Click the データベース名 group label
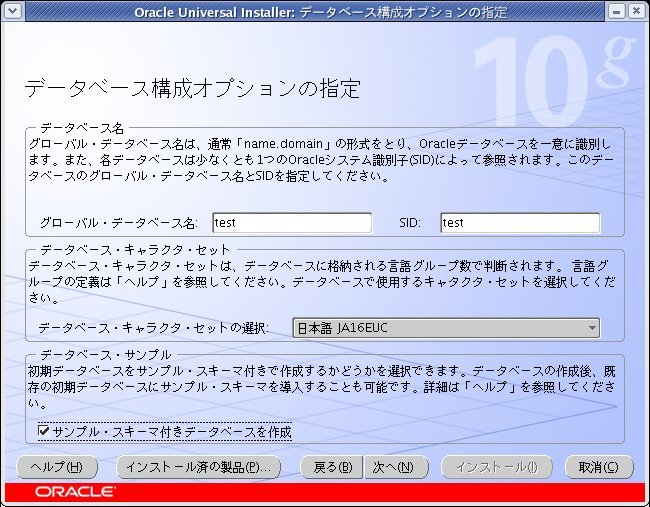 82,129
